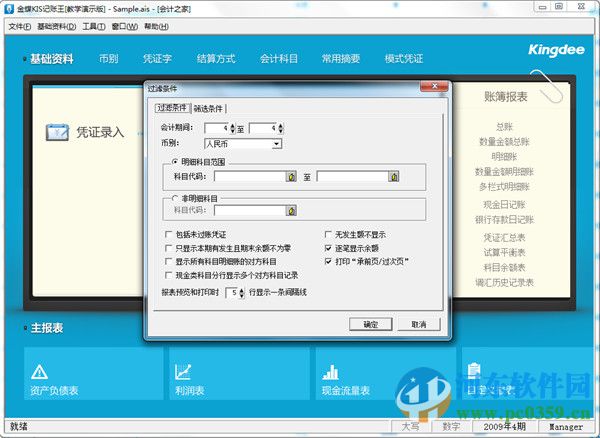Open the 帮助(H) menu
This screenshot has height=438, width=600.
click(x=156, y=26)
